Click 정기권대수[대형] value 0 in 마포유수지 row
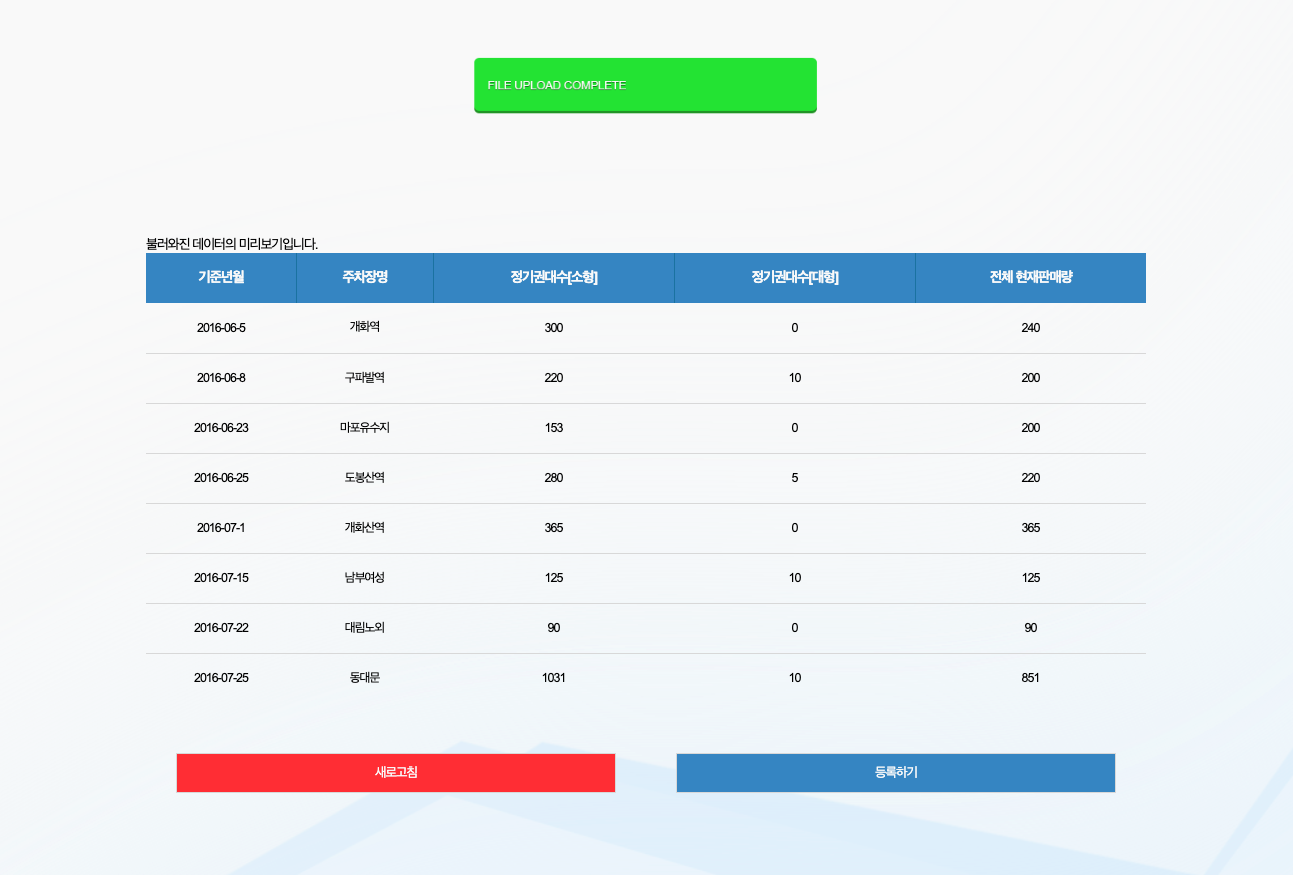 (x=795, y=428)
